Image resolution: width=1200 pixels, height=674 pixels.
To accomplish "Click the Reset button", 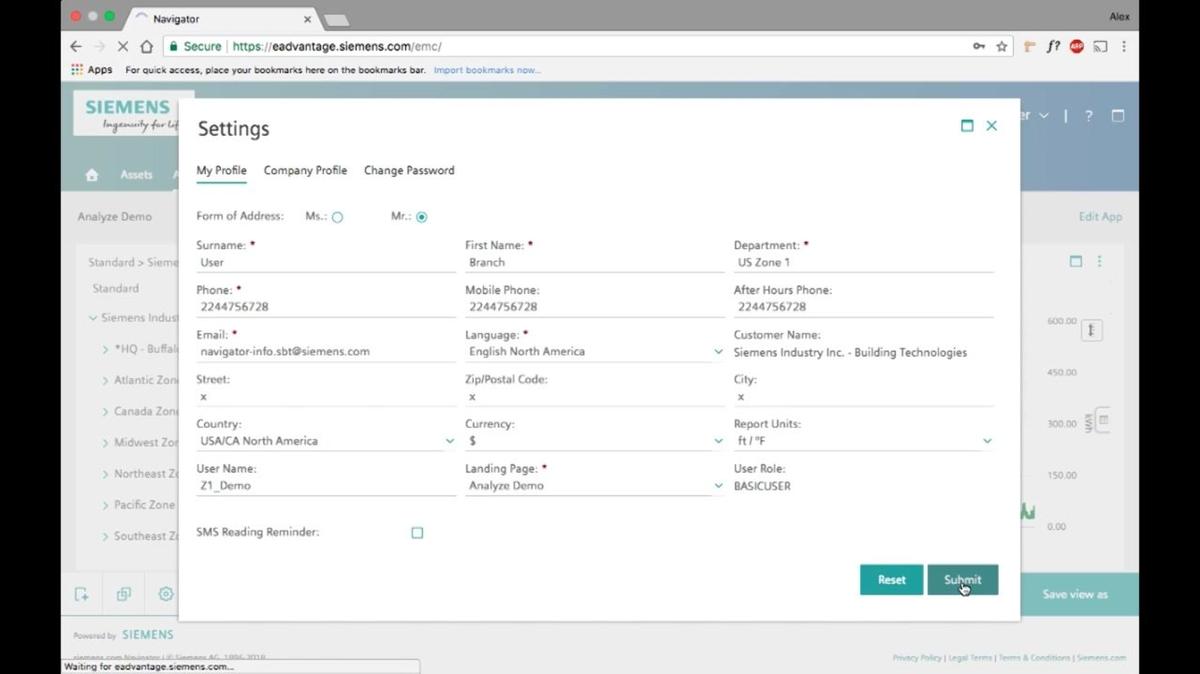I will coord(891,580).
